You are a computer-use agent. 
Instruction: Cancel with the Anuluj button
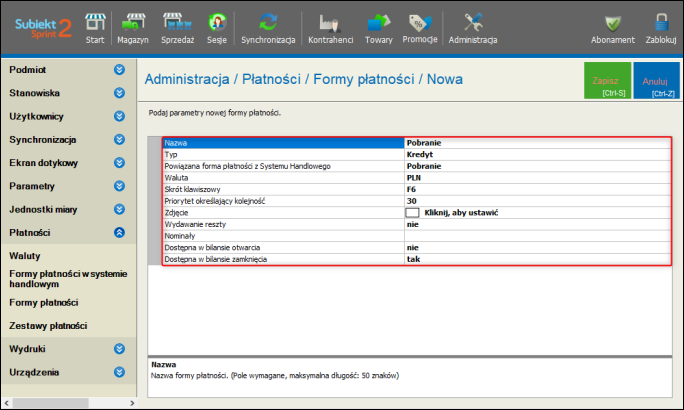(x=655, y=81)
